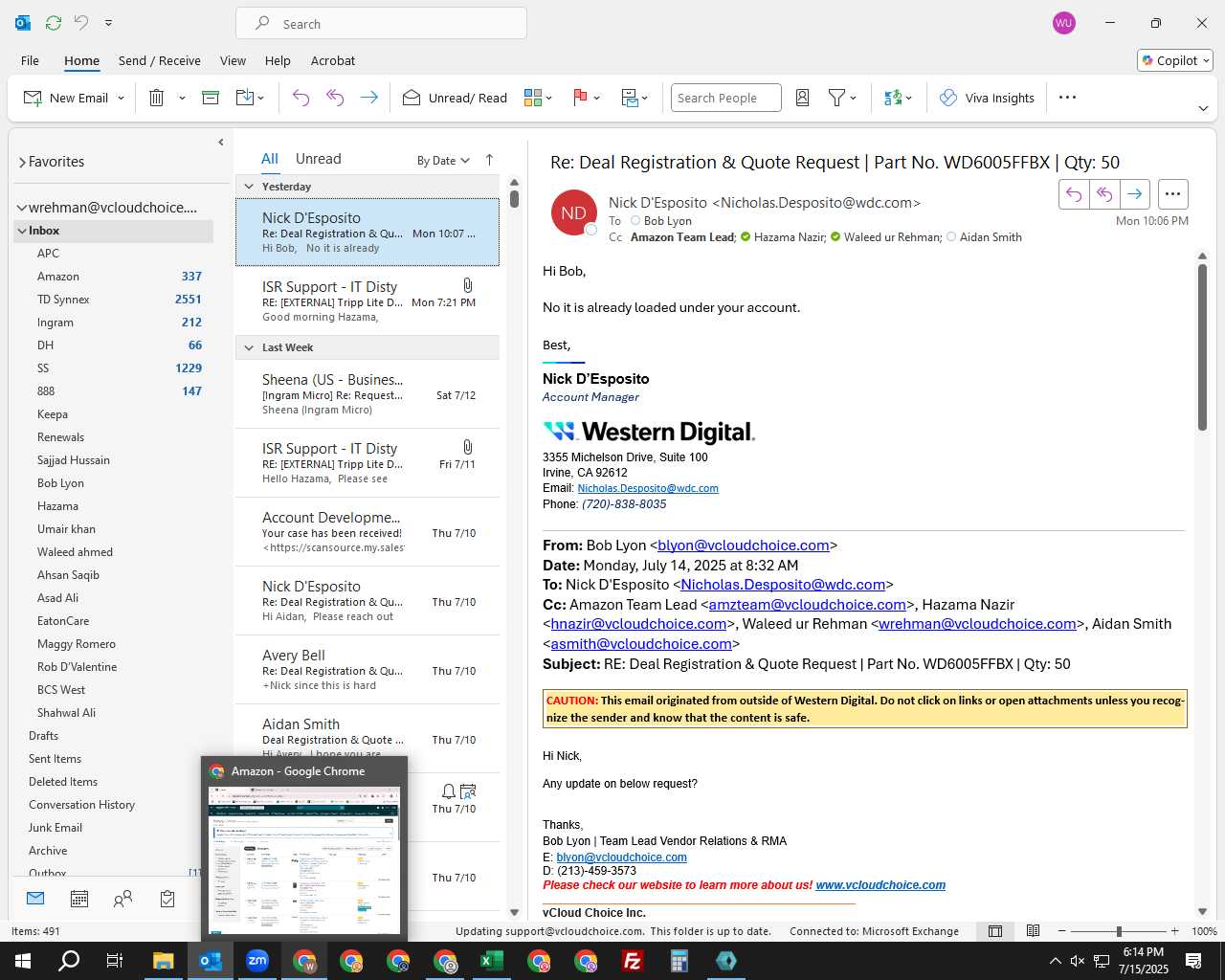Click the Filter Email funnel icon
The width and height of the screenshot is (1225, 980).
[x=836, y=98]
